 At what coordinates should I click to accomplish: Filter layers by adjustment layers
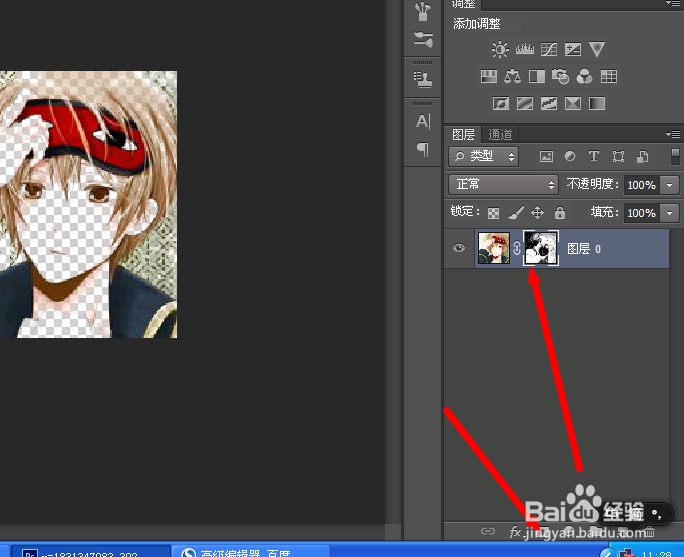[570, 156]
